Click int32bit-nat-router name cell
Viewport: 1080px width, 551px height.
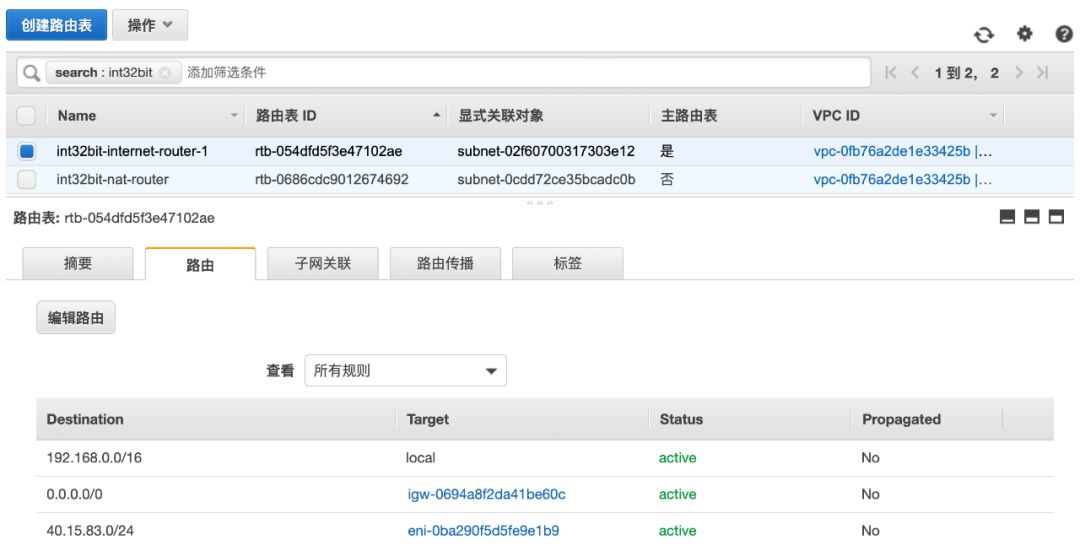[x=112, y=180]
